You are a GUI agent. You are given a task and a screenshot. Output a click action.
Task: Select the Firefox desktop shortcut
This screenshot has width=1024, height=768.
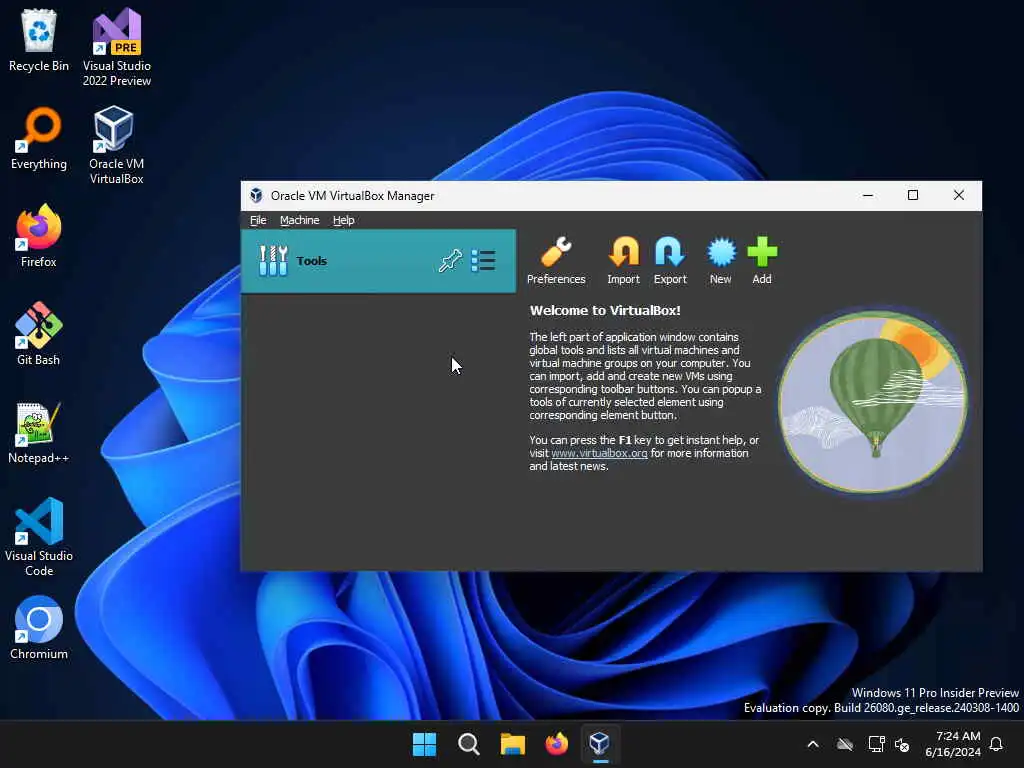pyautogui.click(x=39, y=236)
